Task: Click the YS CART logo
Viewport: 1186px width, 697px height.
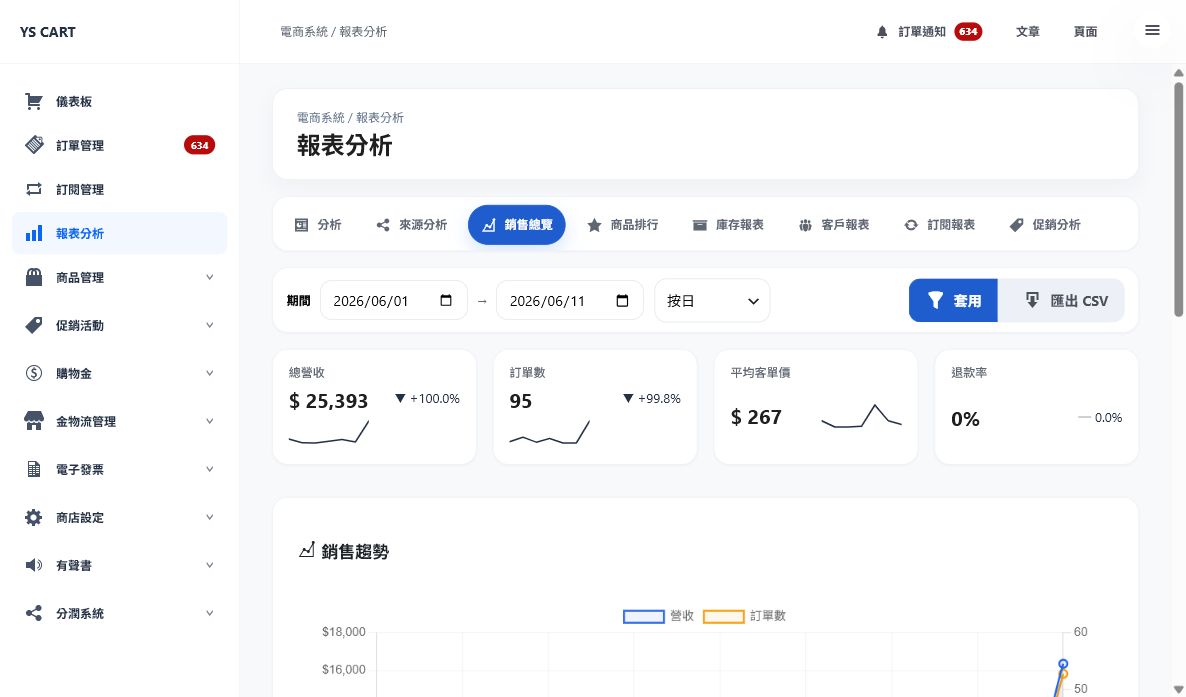Action: pos(48,32)
